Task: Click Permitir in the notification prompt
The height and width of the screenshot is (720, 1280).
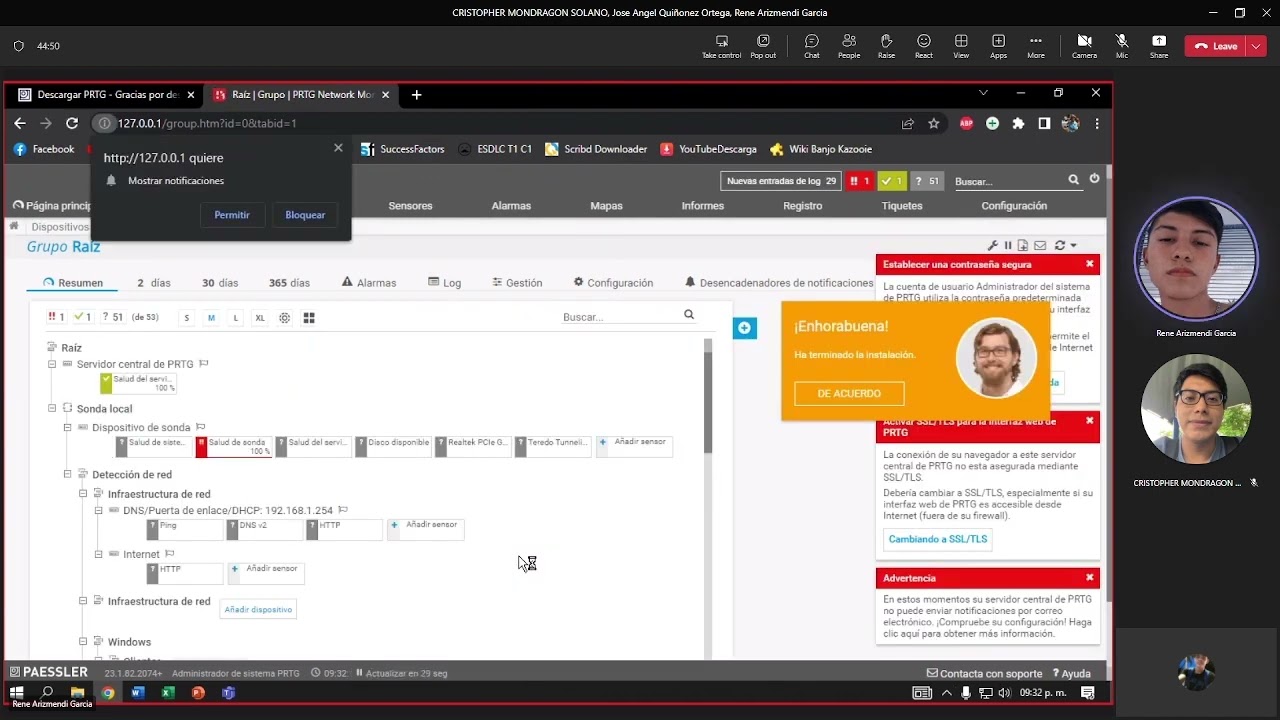Action: 232,215
